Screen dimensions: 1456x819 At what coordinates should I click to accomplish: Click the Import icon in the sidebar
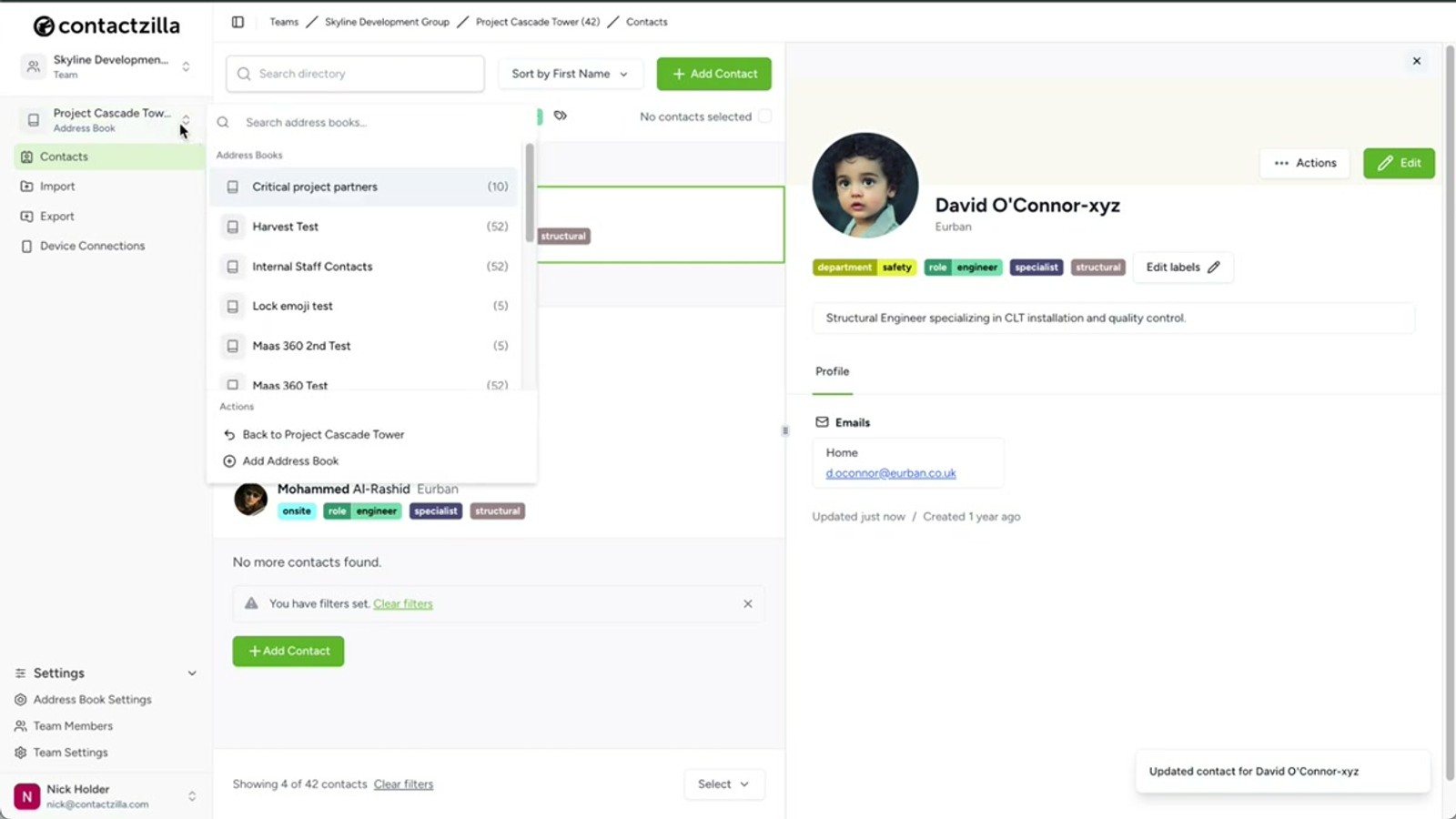(26, 187)
